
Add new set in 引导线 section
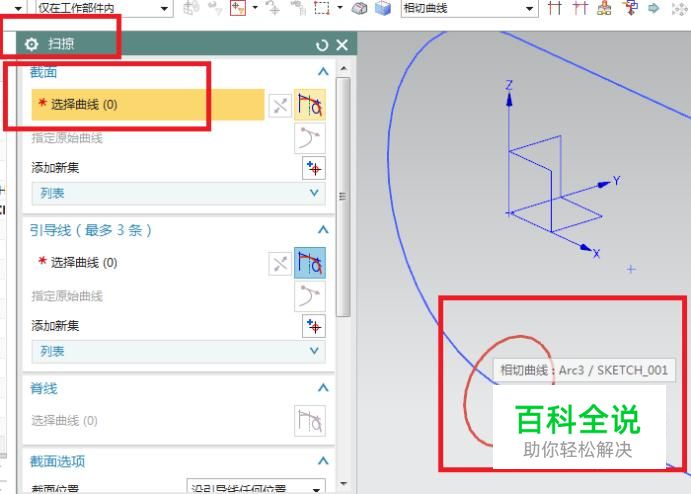pyautogui.click(x=314, y=326)
